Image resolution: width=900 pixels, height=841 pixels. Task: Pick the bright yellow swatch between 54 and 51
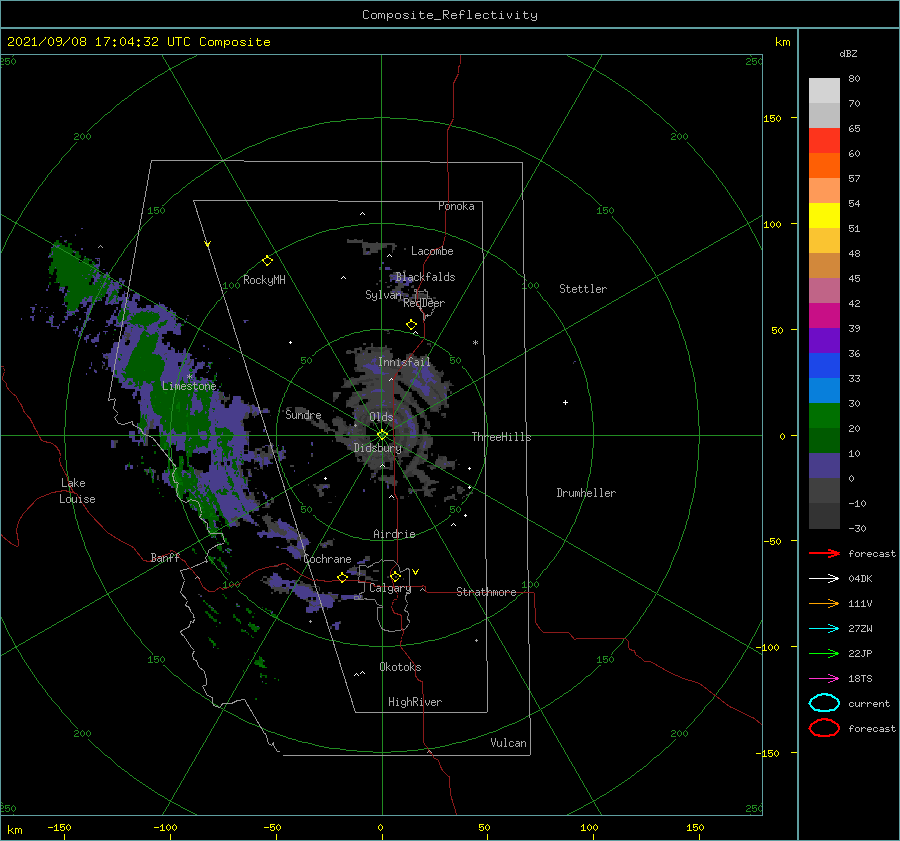tap(824, 216)
